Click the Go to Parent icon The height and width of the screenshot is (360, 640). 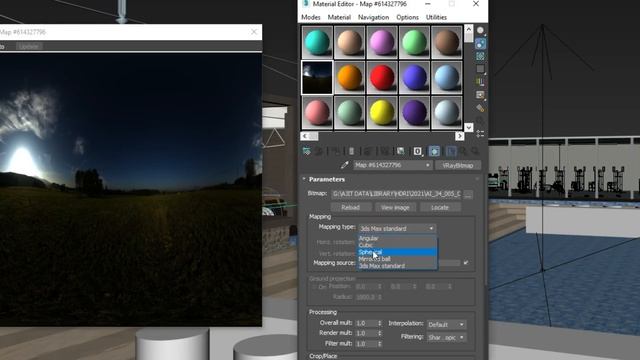coord(463,151)
